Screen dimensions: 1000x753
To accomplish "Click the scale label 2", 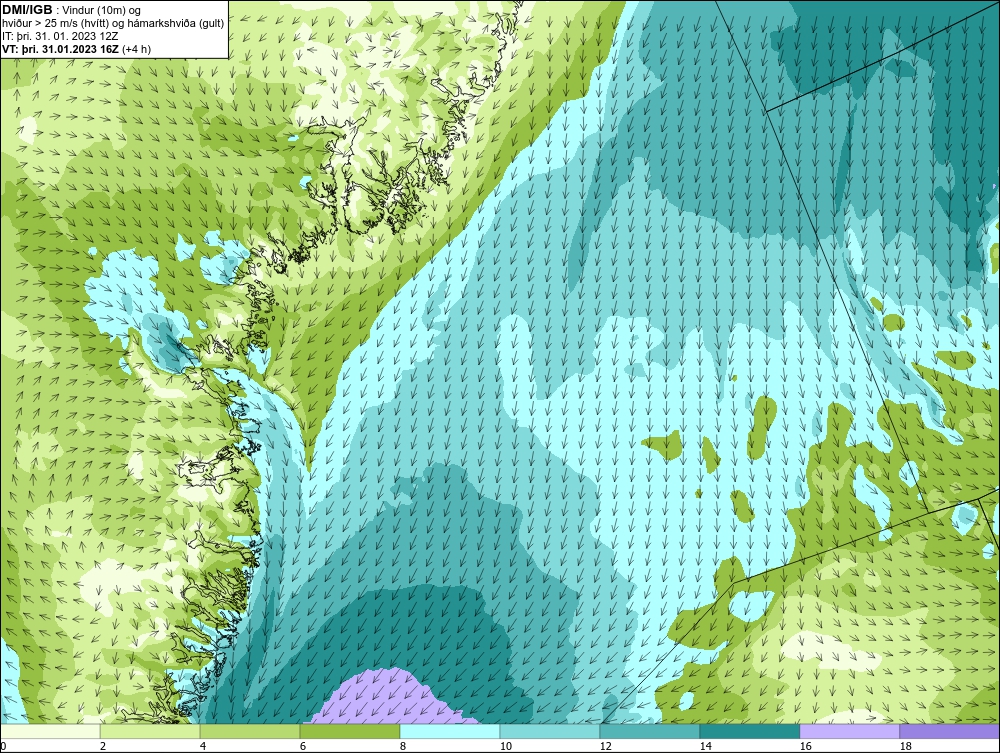I will coord(103,746).
